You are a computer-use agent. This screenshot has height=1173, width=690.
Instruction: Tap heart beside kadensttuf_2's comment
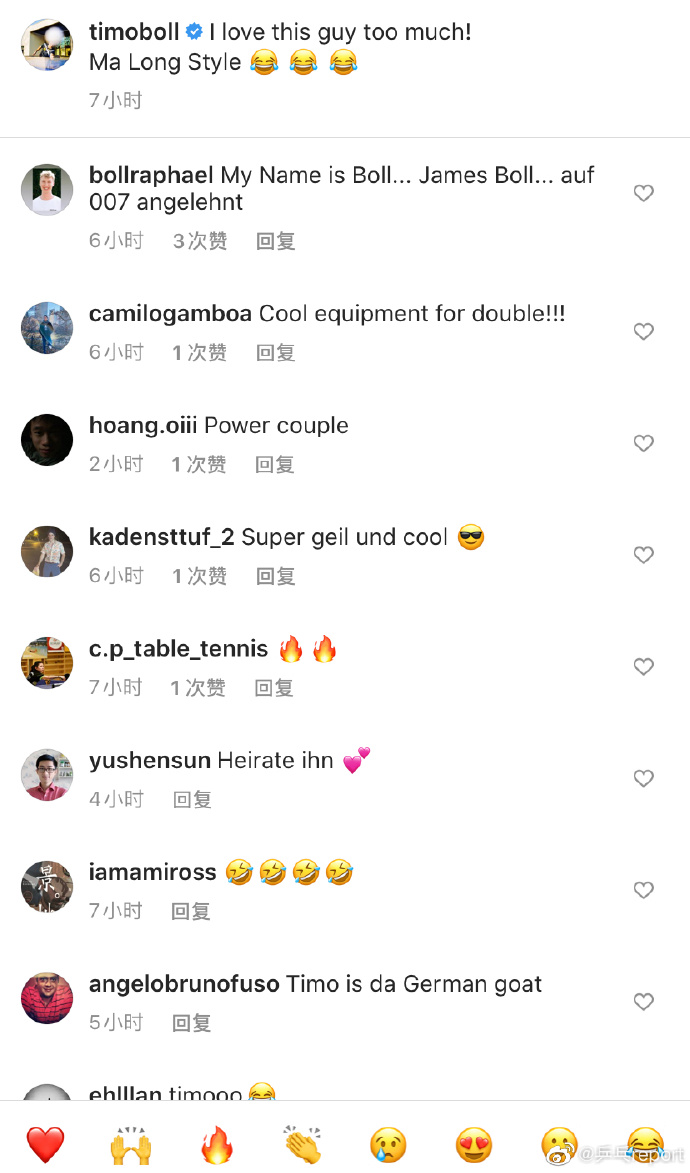(644, 554)
